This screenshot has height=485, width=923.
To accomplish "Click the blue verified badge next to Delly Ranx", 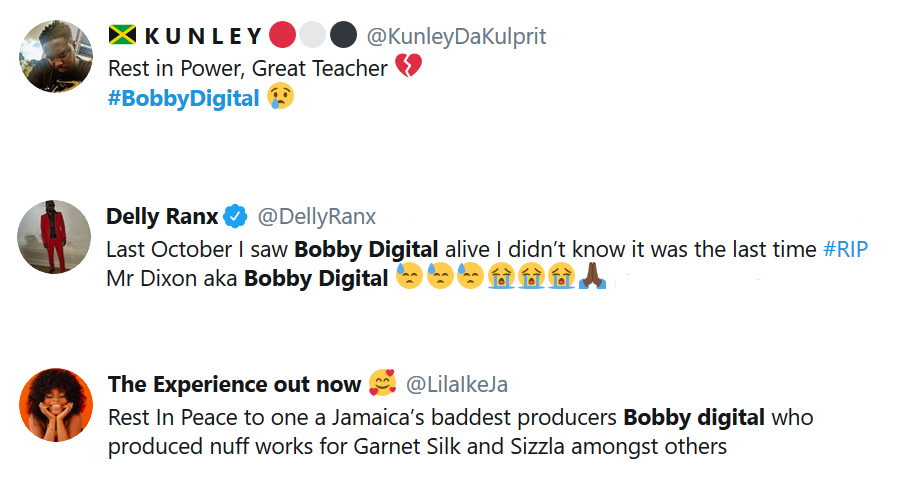I will pos(235,216).
